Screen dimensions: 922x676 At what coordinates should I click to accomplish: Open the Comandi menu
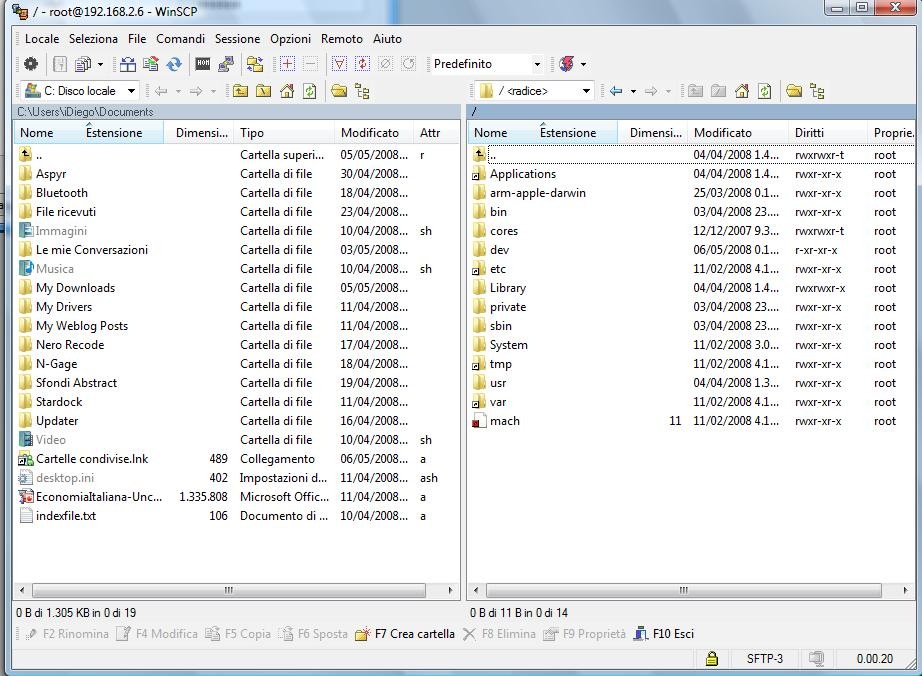pos(180,39)
